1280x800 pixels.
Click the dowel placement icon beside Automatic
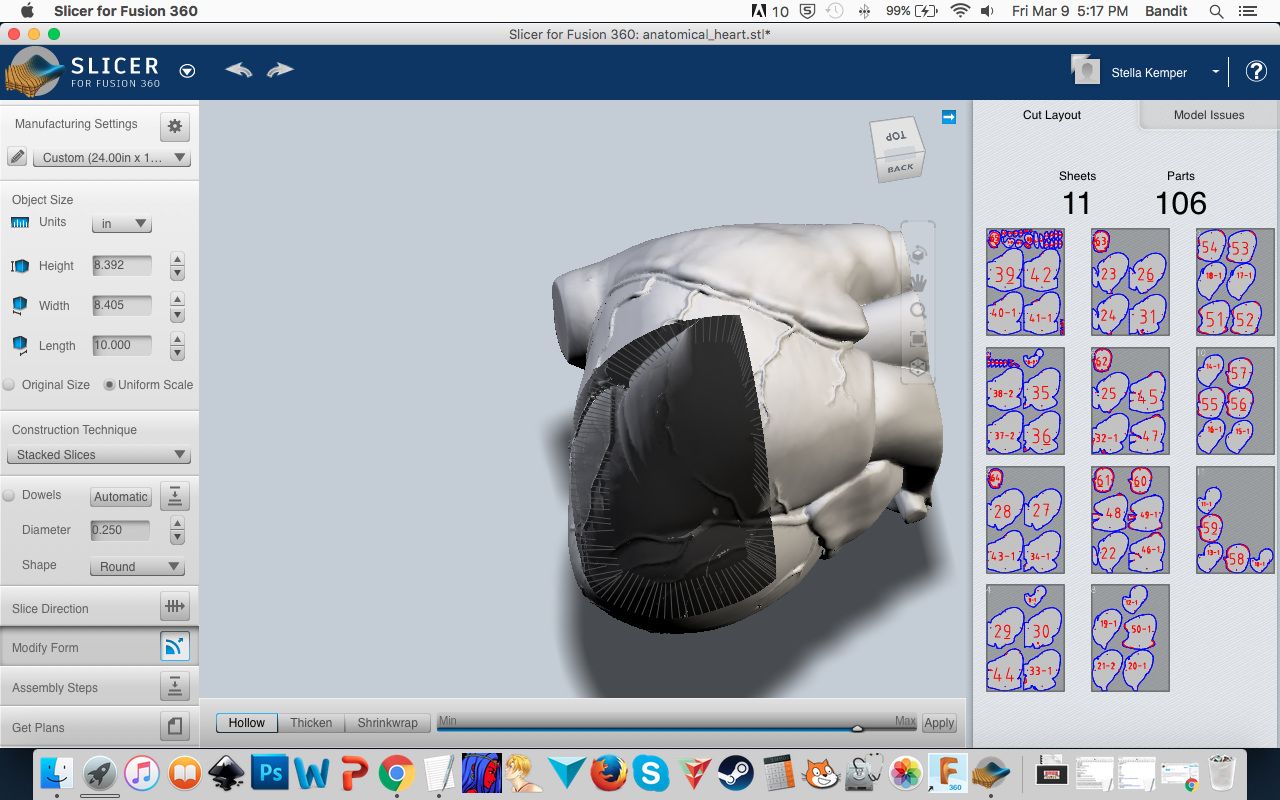(175, 496)
